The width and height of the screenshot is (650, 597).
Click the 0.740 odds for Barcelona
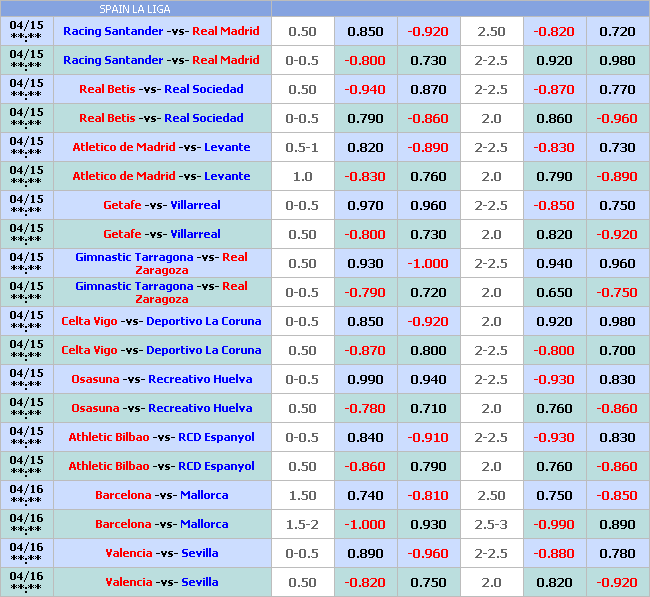[365, 495]
